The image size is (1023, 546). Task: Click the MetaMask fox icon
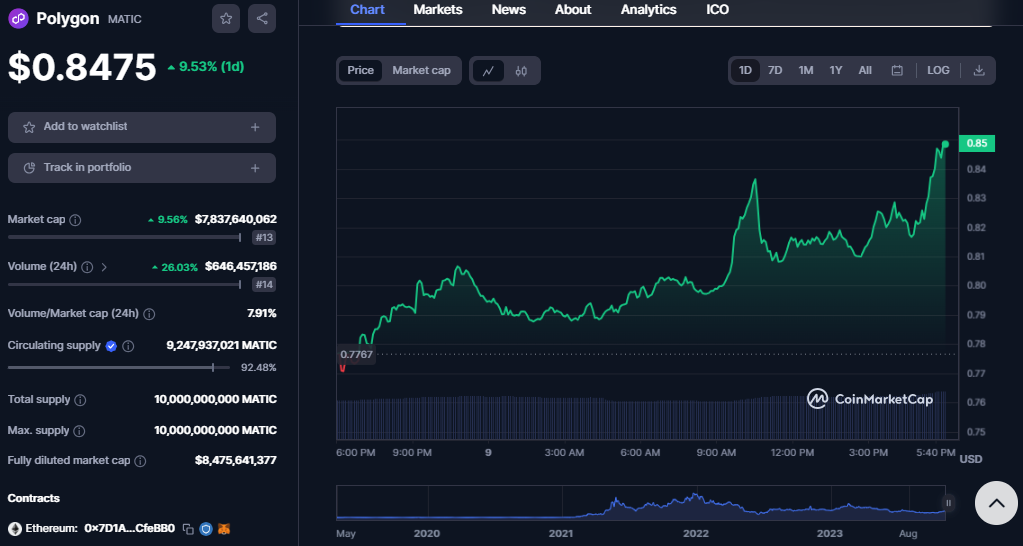pyautogui.click(x=224, y=528)
